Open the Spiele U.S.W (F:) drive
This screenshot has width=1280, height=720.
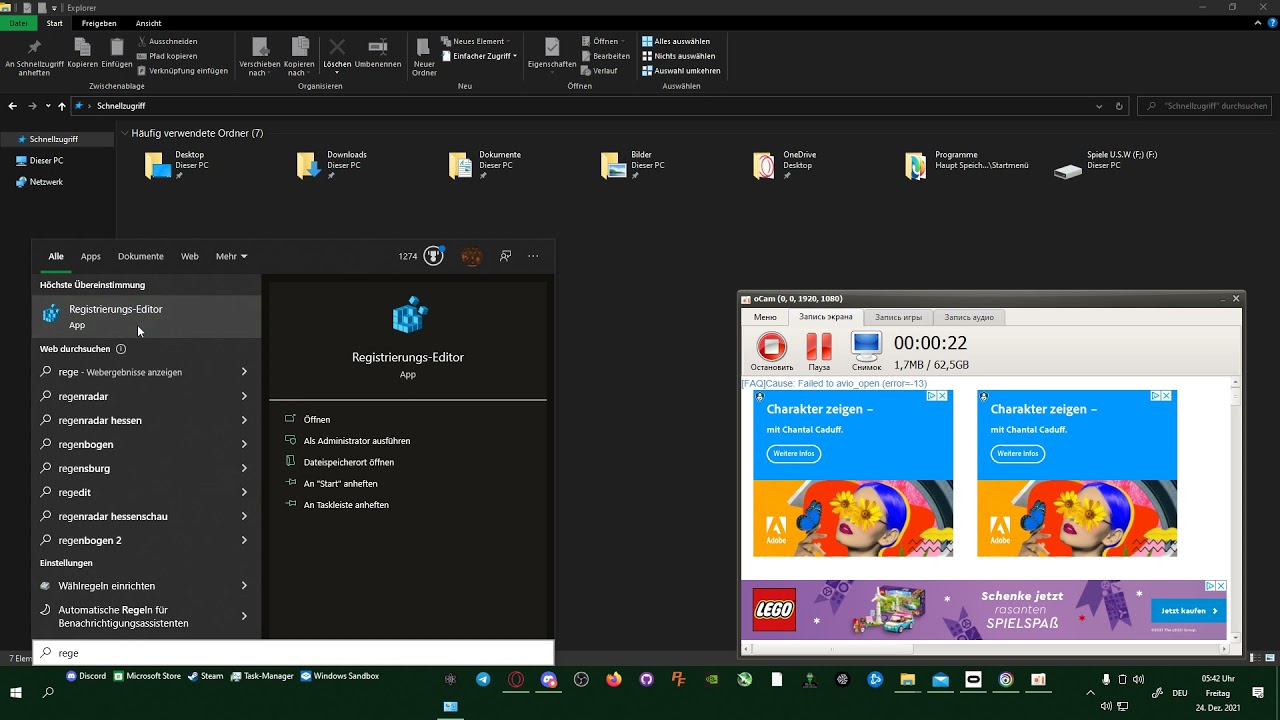click(1105, 164)
